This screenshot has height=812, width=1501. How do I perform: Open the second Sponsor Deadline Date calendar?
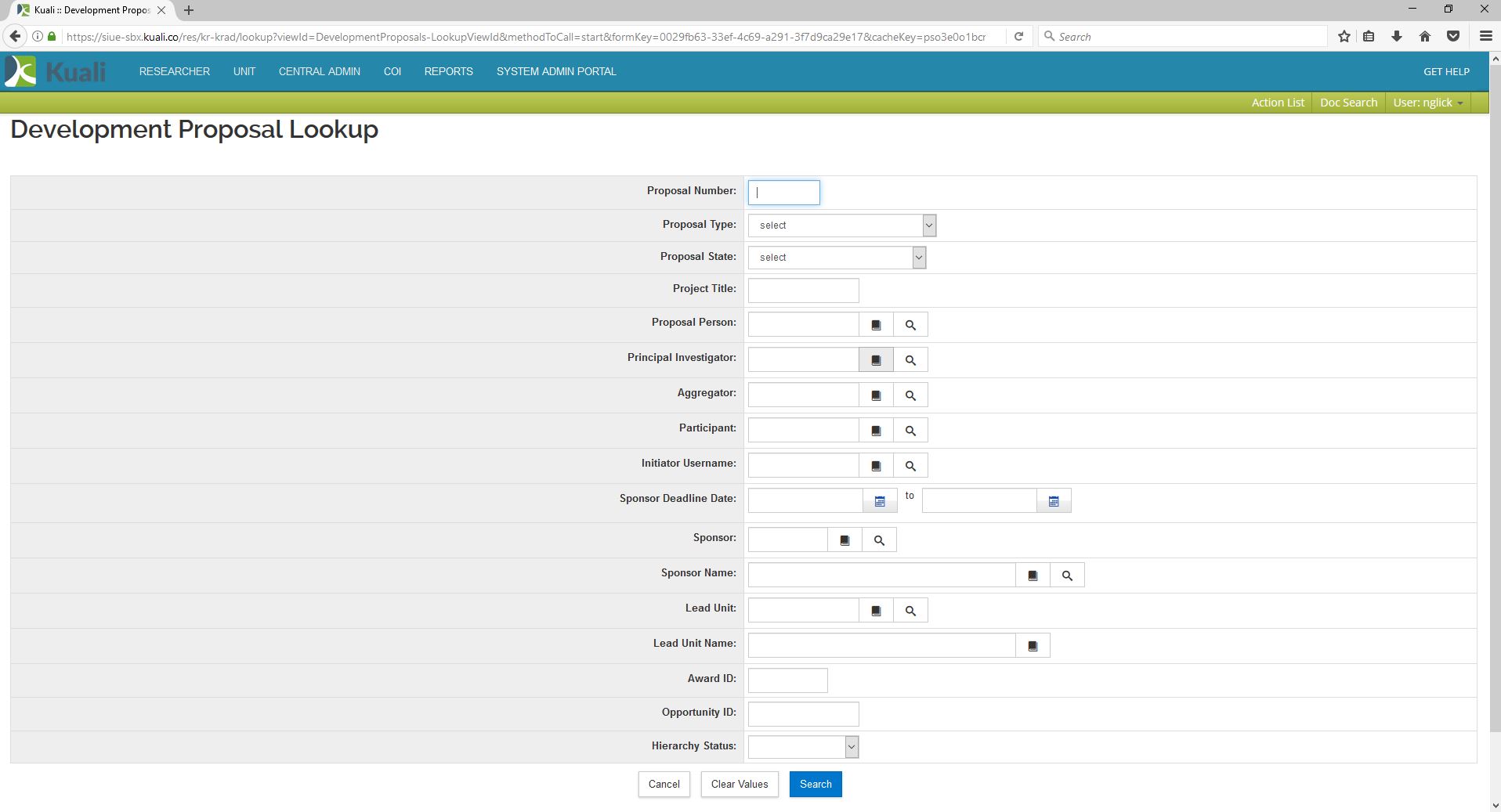(x=1054, y=501)
